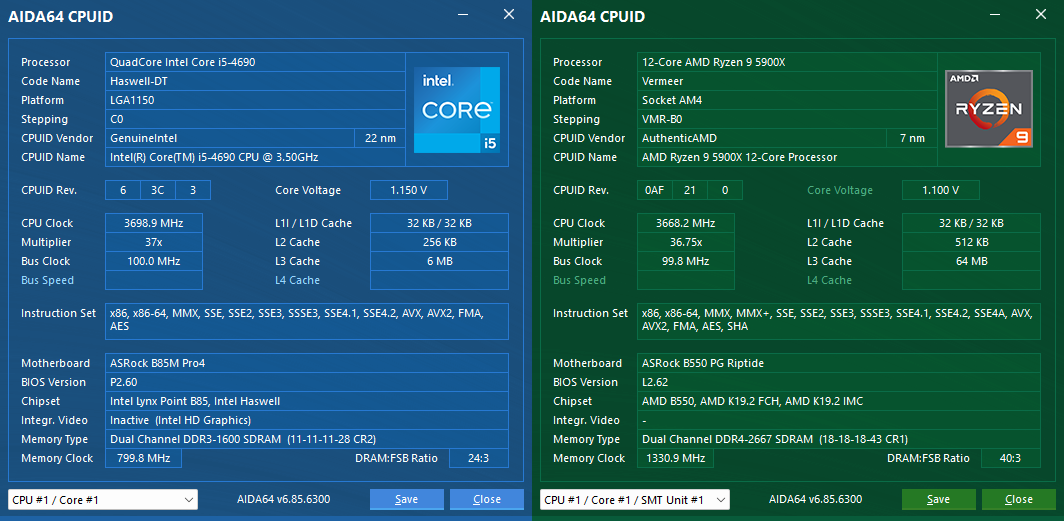Close the green AMD window with X icon

pos(1041,14)
